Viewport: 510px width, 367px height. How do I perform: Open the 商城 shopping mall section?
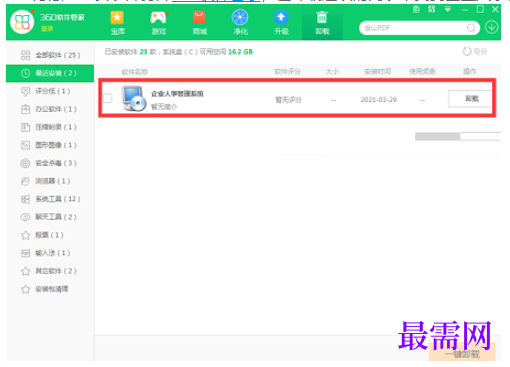(199, 23)
